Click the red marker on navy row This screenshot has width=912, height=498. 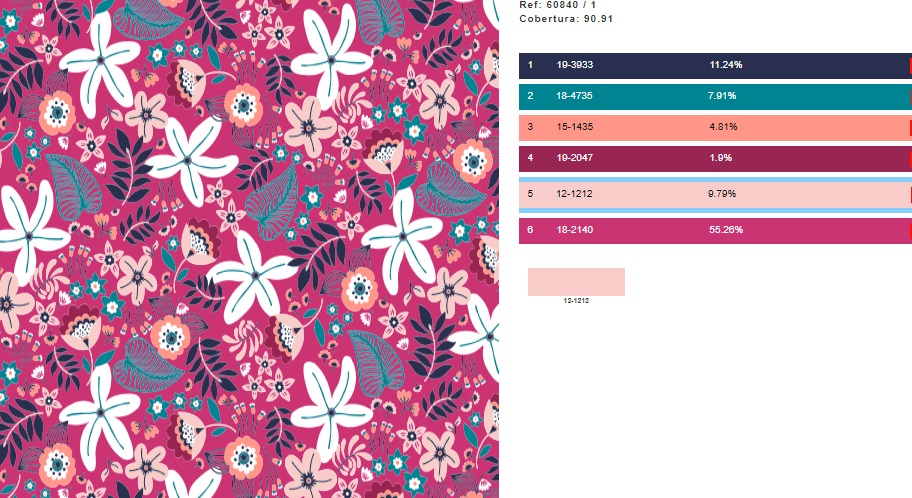910,66
